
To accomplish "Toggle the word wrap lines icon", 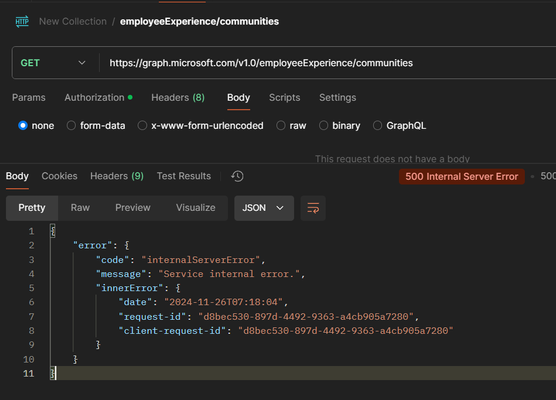I will [x=313, y=208].
